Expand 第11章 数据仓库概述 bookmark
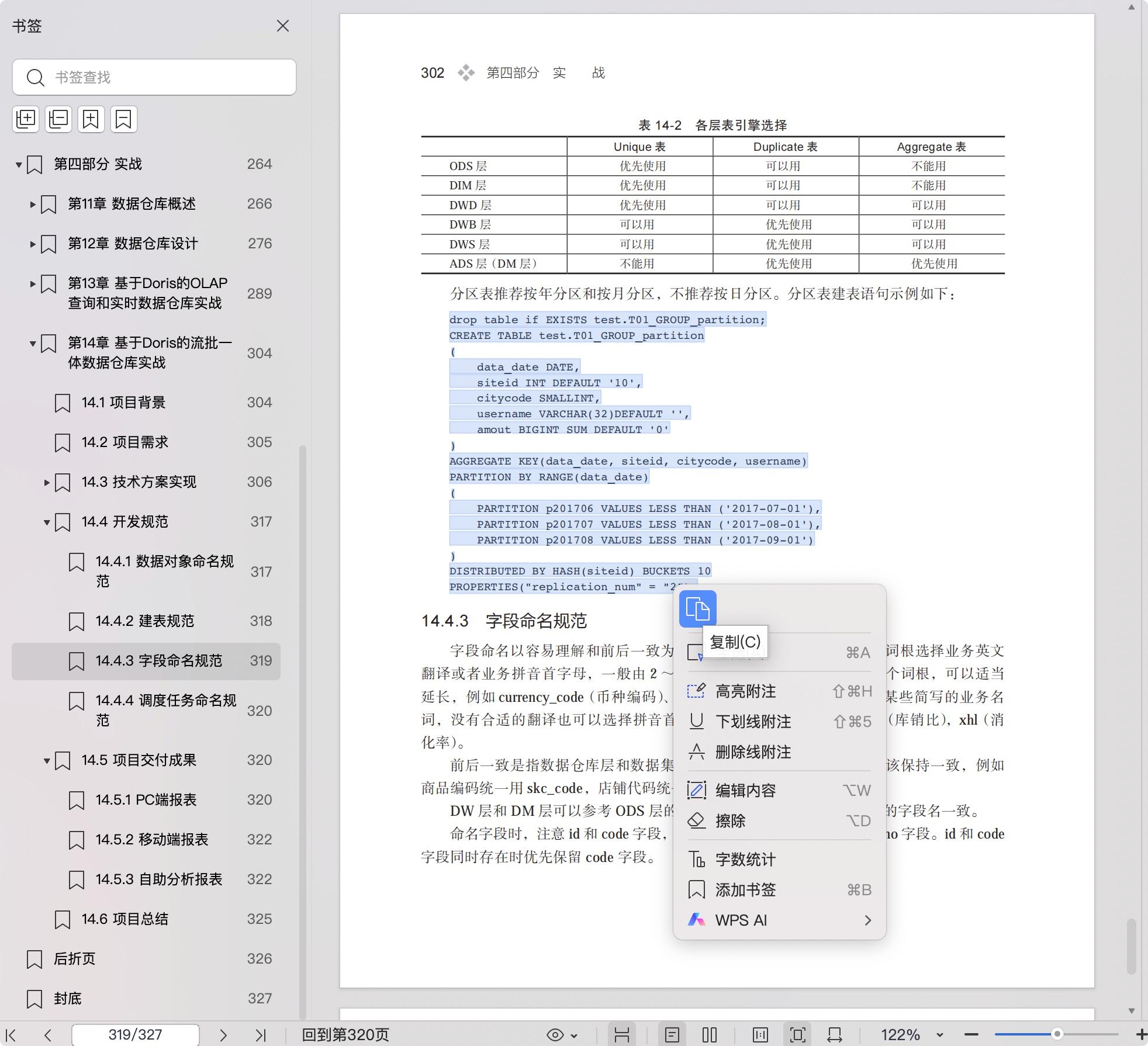This screenshot has width=1148, height=1046. tap(33, 205)
